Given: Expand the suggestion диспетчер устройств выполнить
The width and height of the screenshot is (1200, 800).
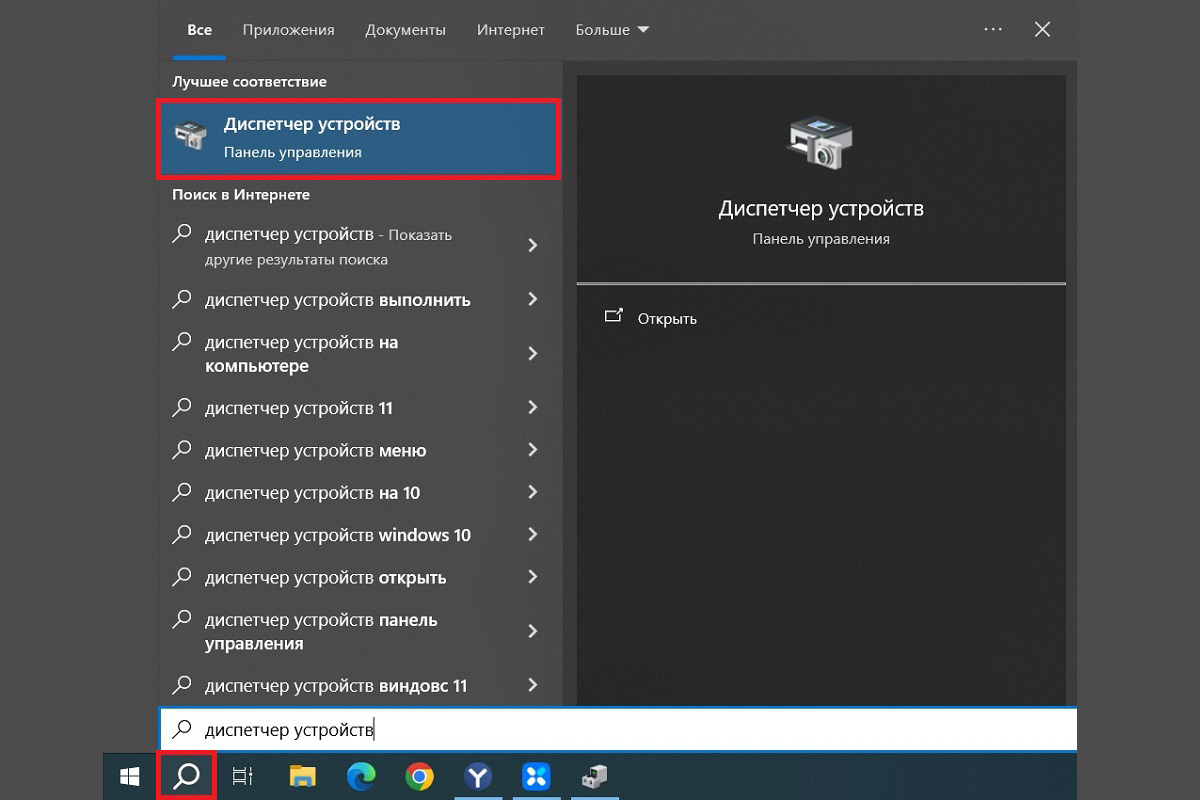Looking at the screenshot, I should coord(532,299).
